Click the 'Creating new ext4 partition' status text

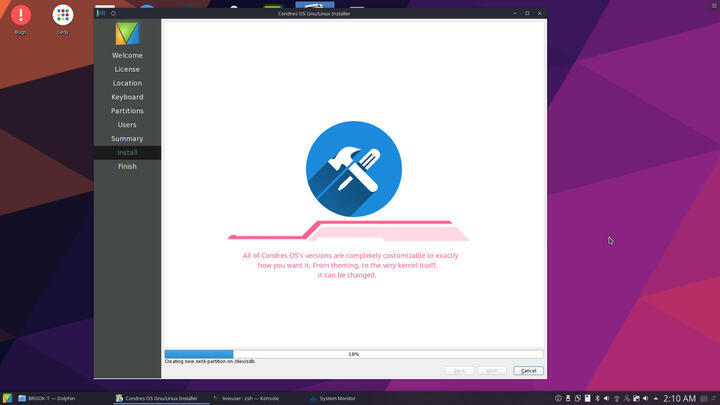[x=210, y=361]
